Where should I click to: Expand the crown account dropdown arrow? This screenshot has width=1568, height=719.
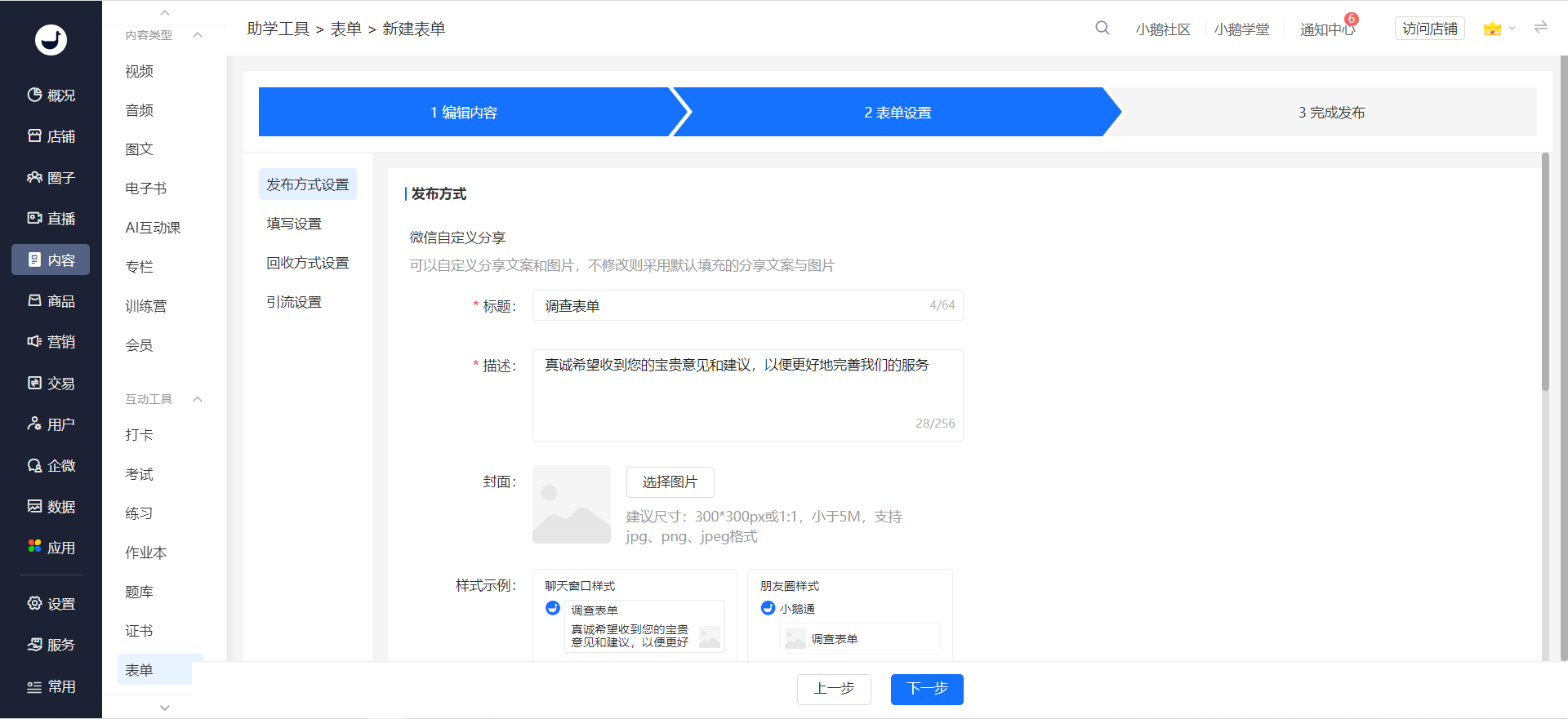click(1512, 29)
